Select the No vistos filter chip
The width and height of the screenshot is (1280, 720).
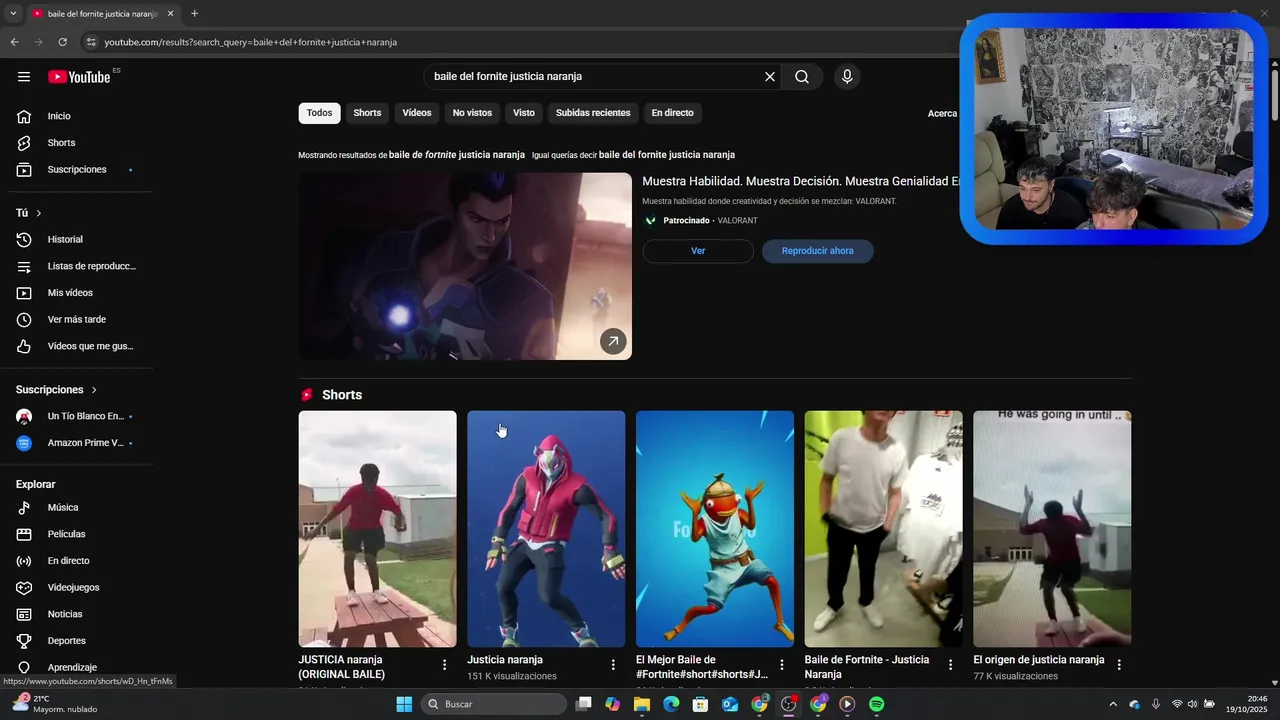472,113
